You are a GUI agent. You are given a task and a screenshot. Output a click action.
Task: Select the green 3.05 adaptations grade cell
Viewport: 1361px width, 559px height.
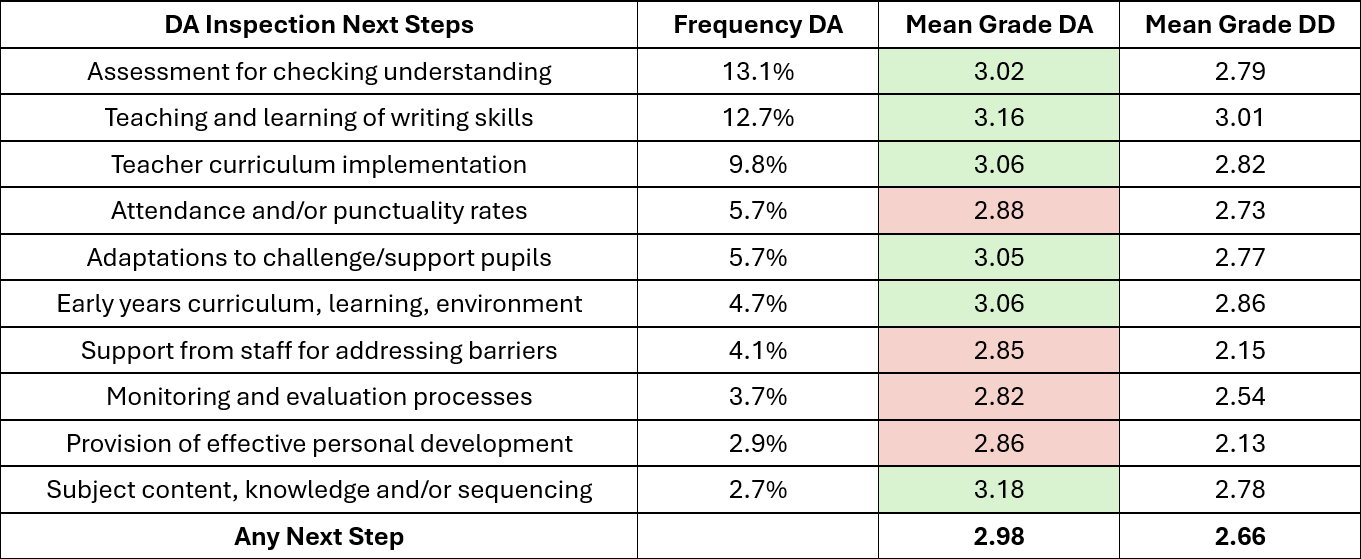[x=998, y=257]
